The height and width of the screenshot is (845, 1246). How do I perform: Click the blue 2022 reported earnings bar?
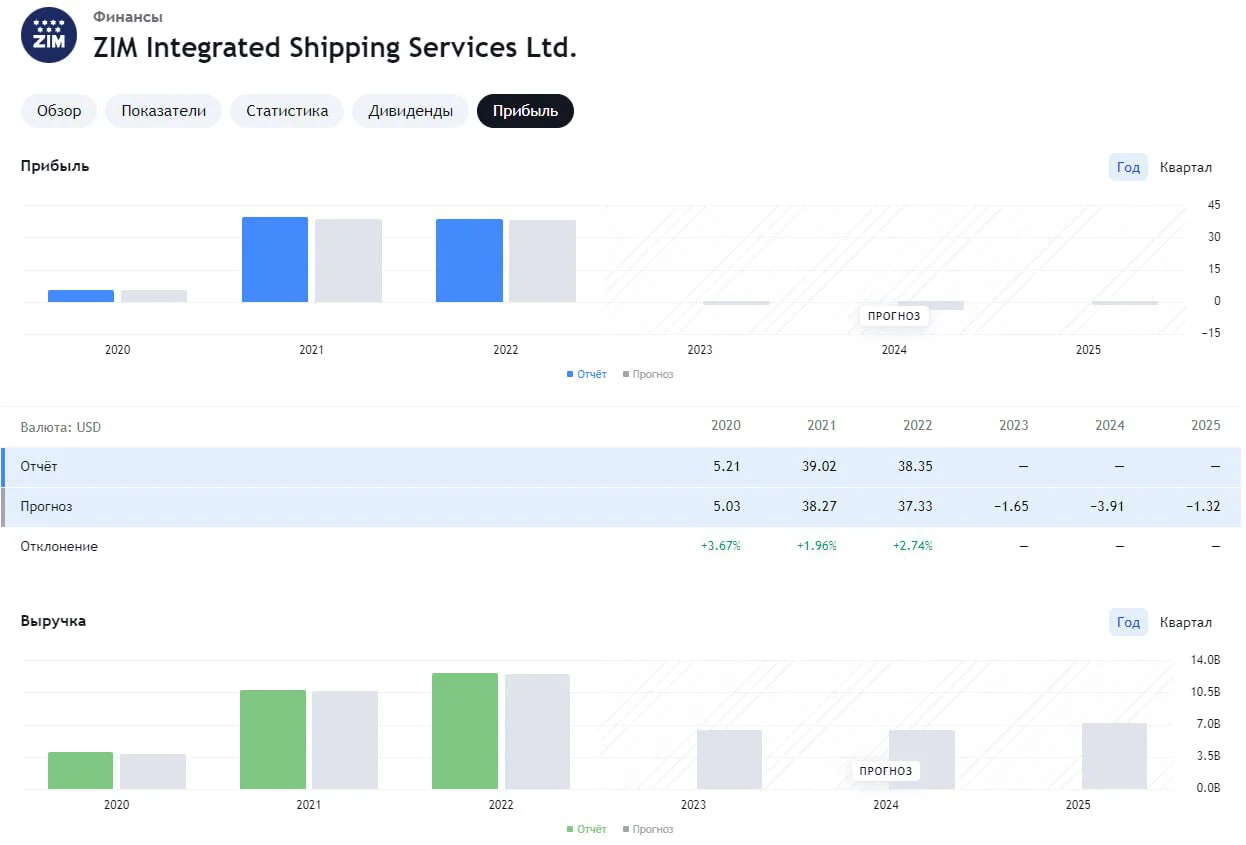click(x=469, y=260)
